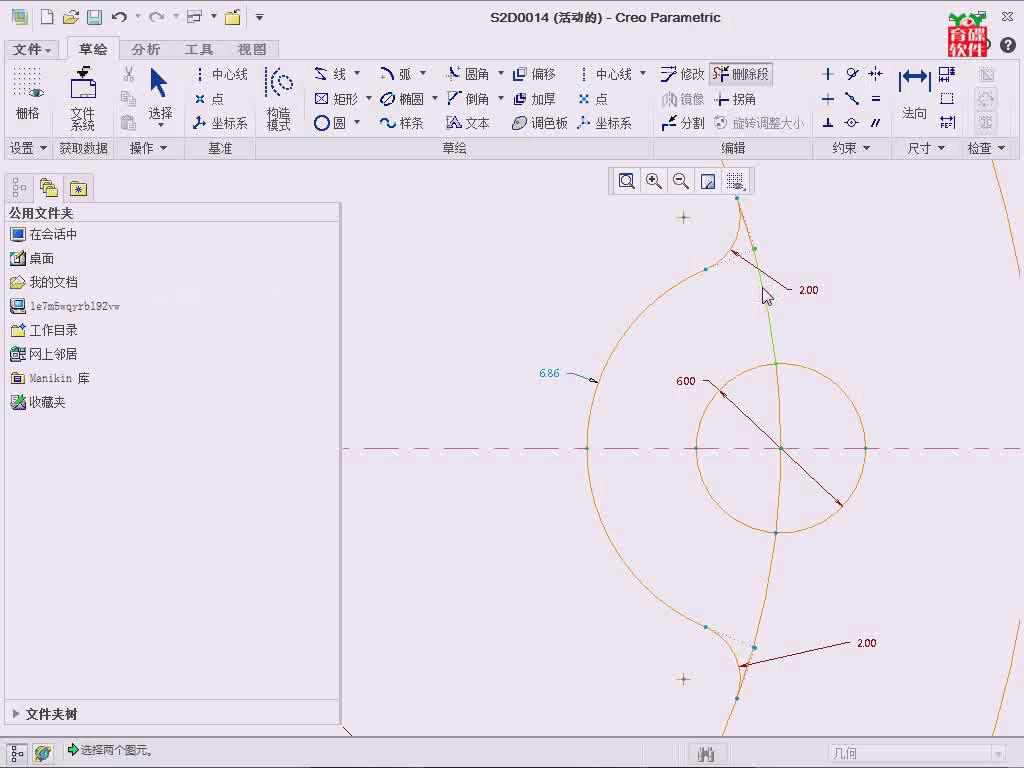Click the 分割 divide tool
This screenshot has width=1024, height=768.
point(682,123)
